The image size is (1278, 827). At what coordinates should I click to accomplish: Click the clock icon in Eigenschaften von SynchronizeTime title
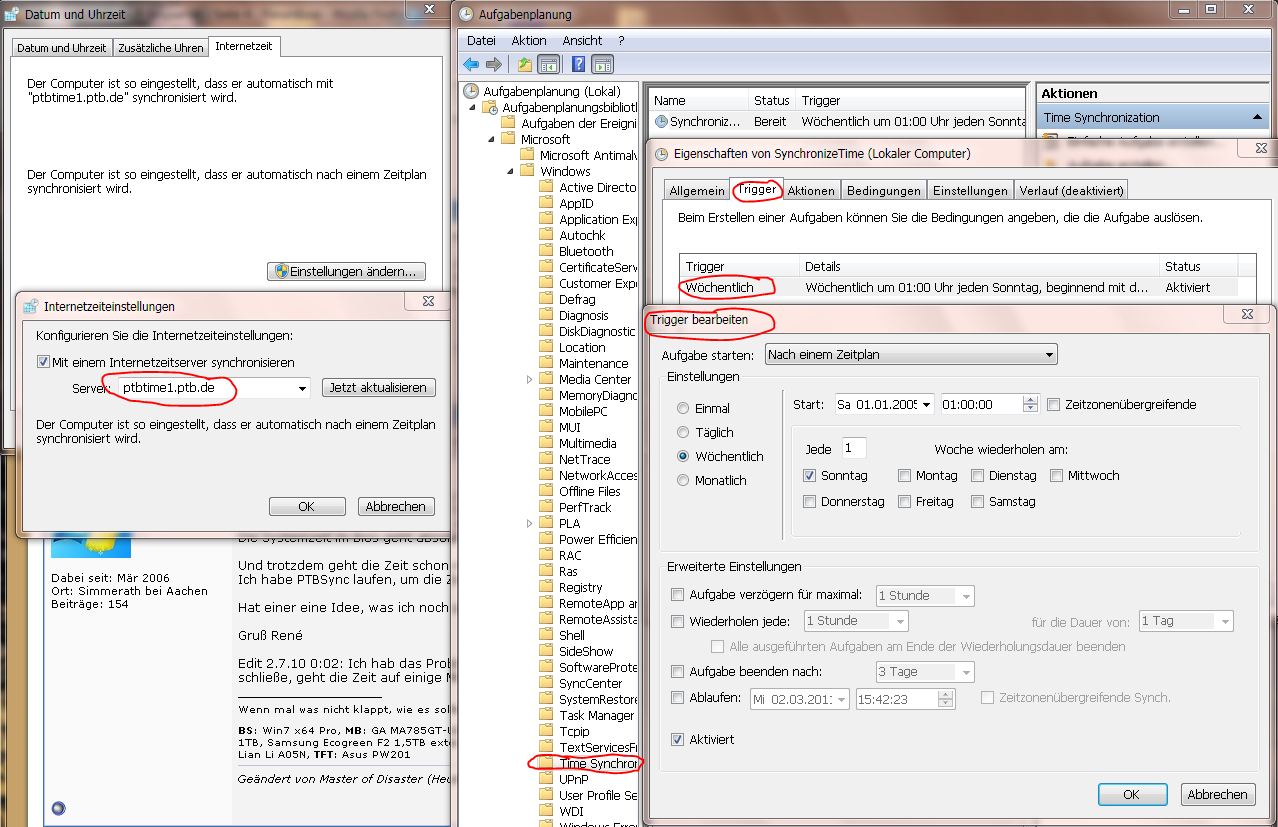point(661,154)
